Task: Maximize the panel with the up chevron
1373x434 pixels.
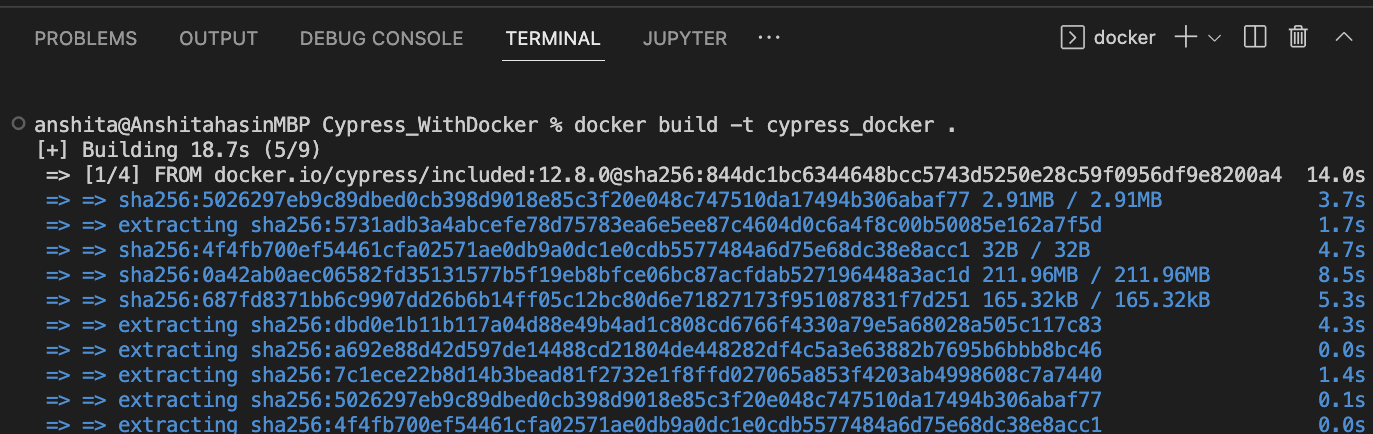Action: click(1343, 38)
